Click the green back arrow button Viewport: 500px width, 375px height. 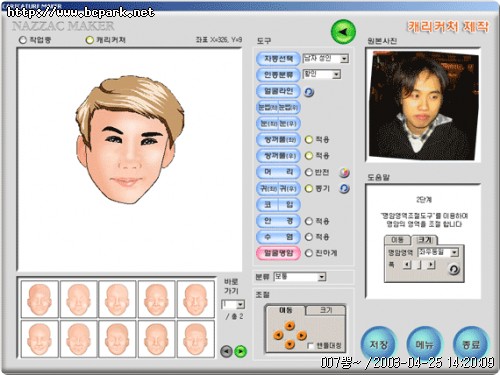click(343, 32)
